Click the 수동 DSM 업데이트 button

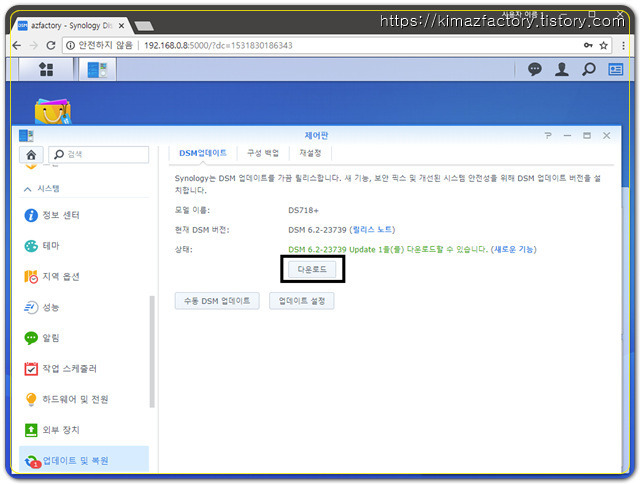tap(217, 301)
